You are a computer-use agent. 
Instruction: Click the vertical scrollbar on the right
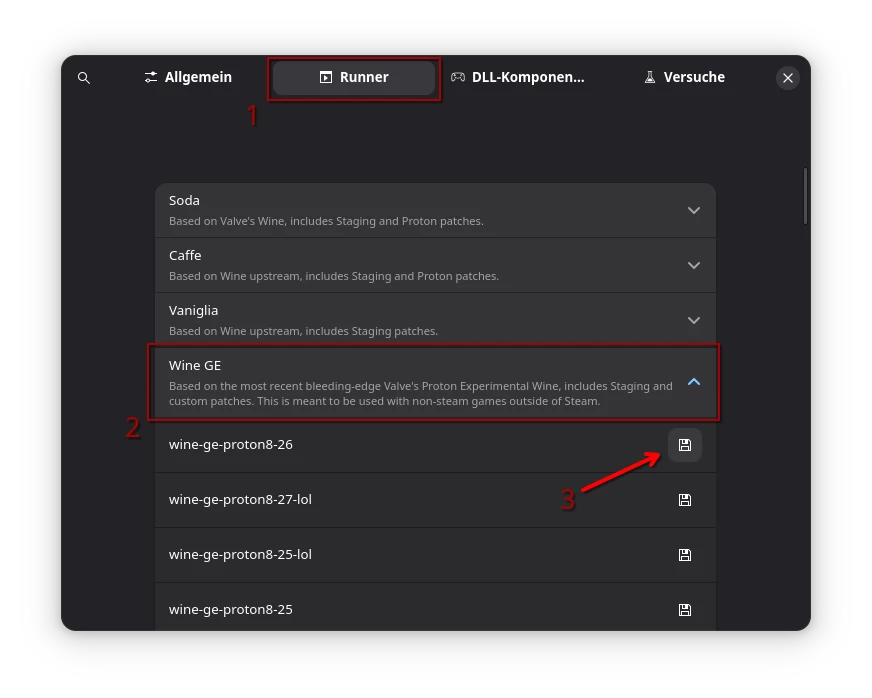click(806, 196)
